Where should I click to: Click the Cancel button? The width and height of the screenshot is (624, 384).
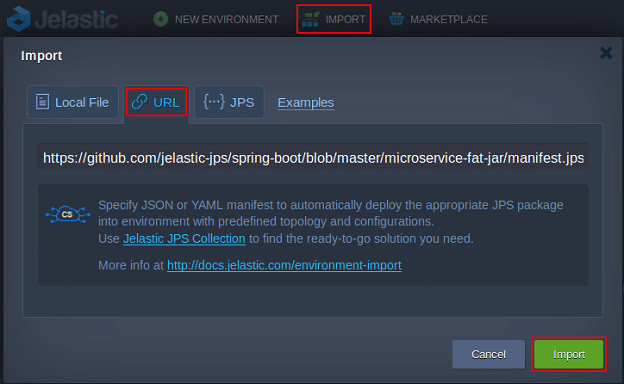click(x=488, y=354)
